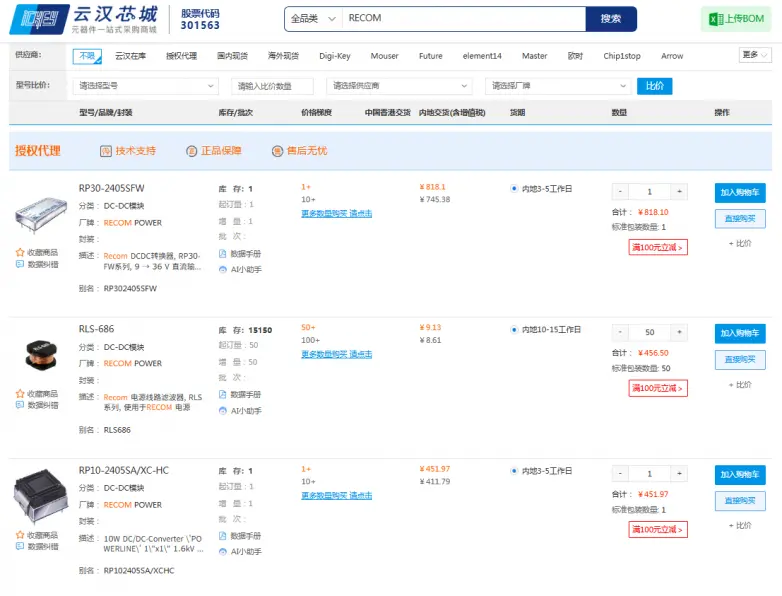
Task: Favorite RP30-2405SFW with star icon
Action: [x=20, y=252]
